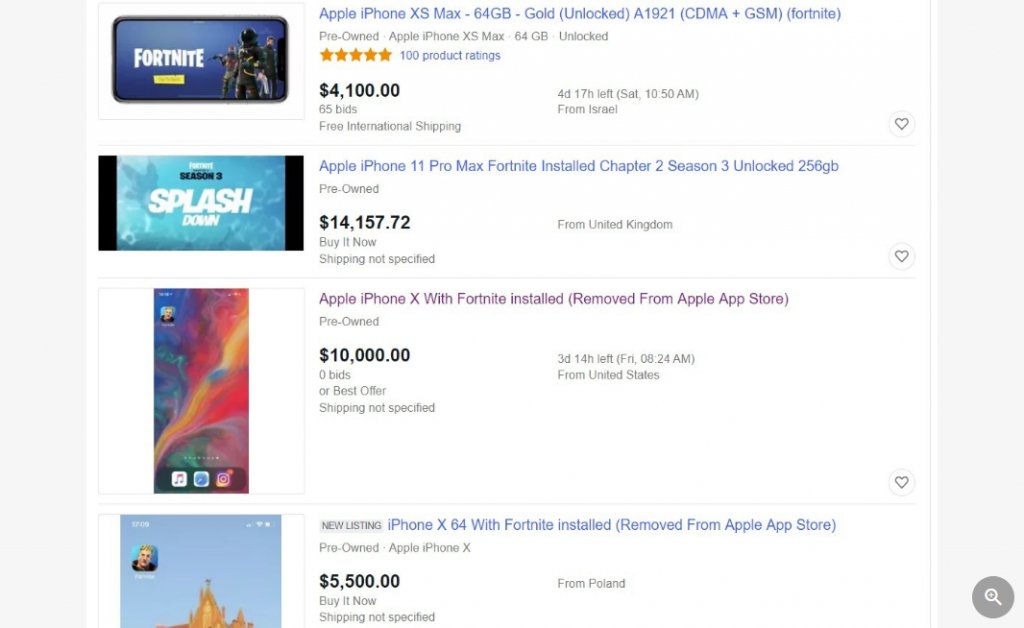The image size is (1024, 628).
Task: Click the $5,500.00 price
Action: pos(359,582)
